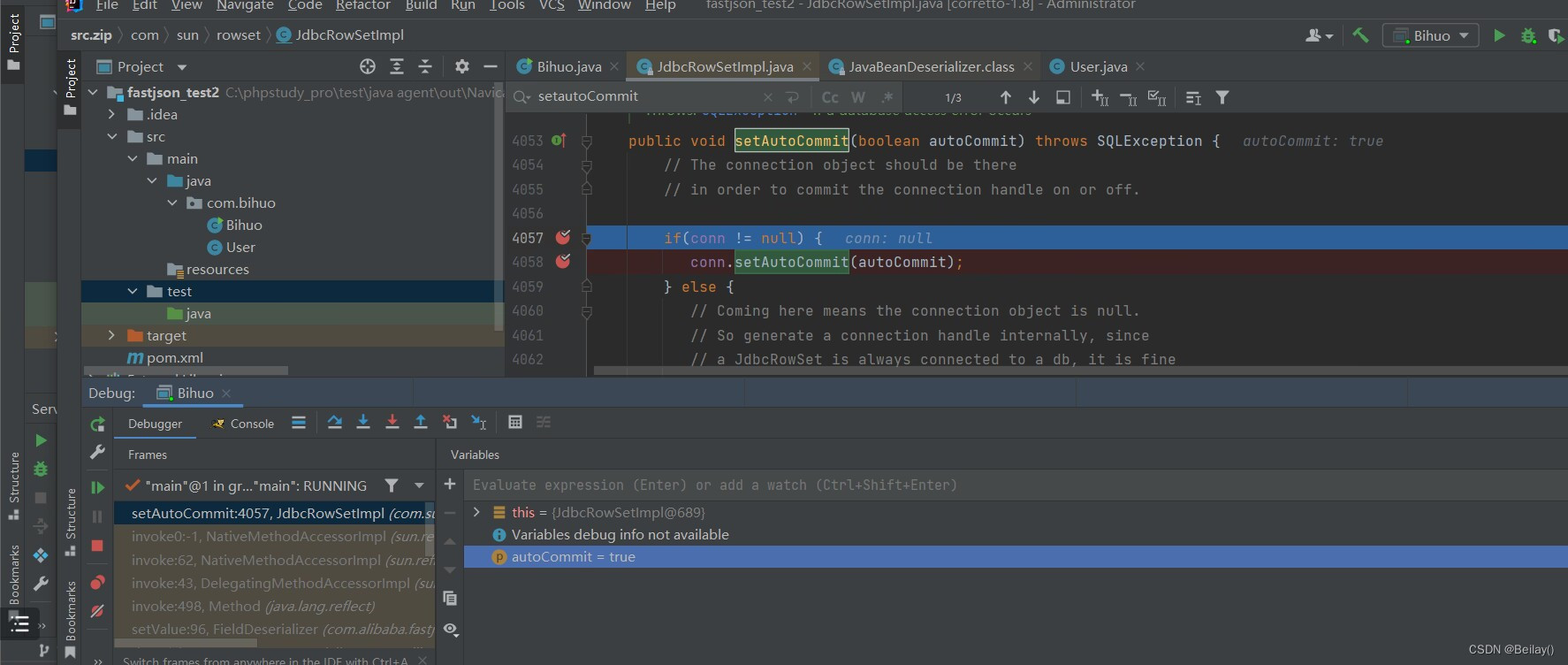Collapse the test folder
The height and width of the screenshot is (665, 1568).
[x=132, y=291]
